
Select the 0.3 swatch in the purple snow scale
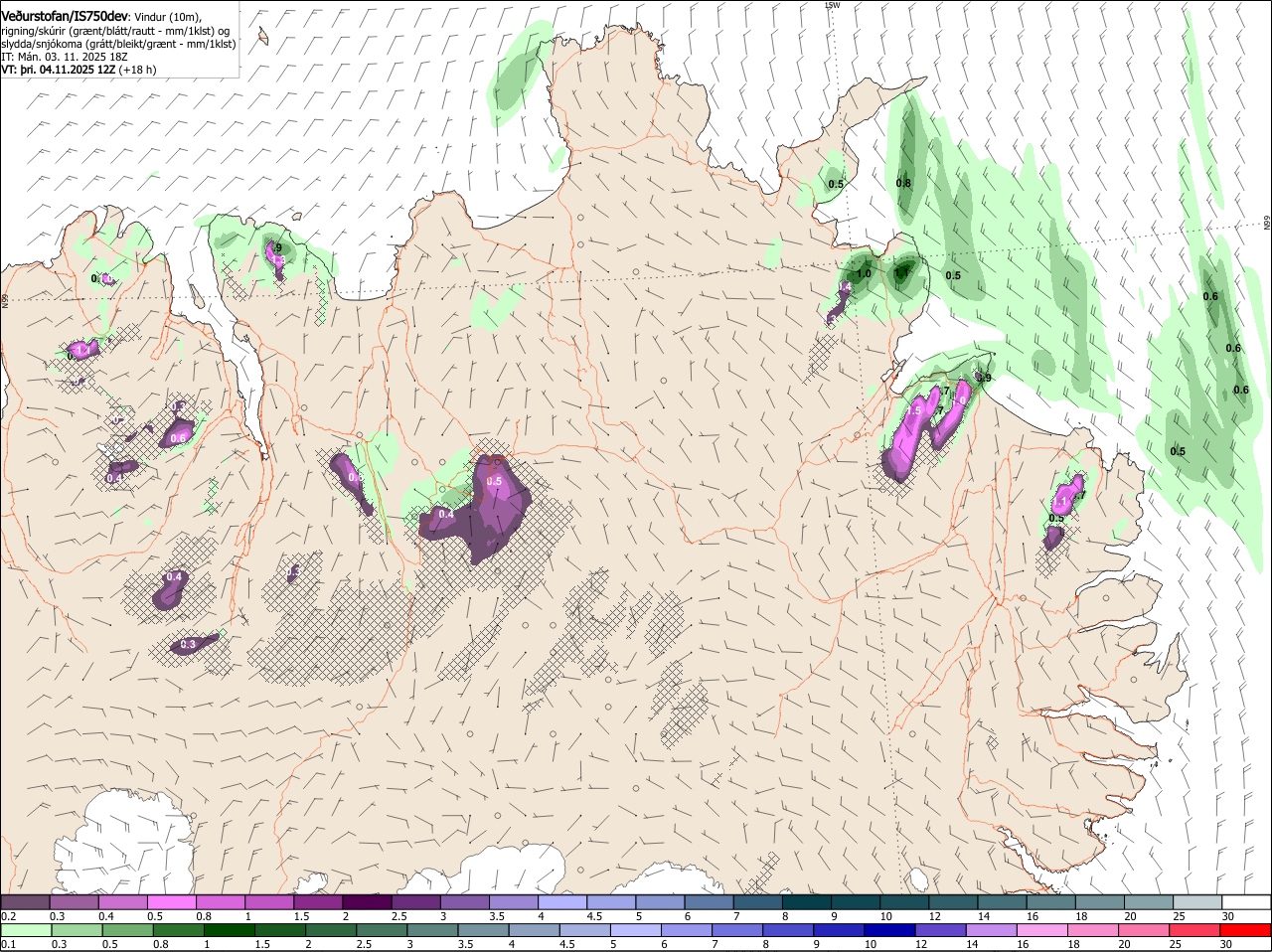[74, 901]
